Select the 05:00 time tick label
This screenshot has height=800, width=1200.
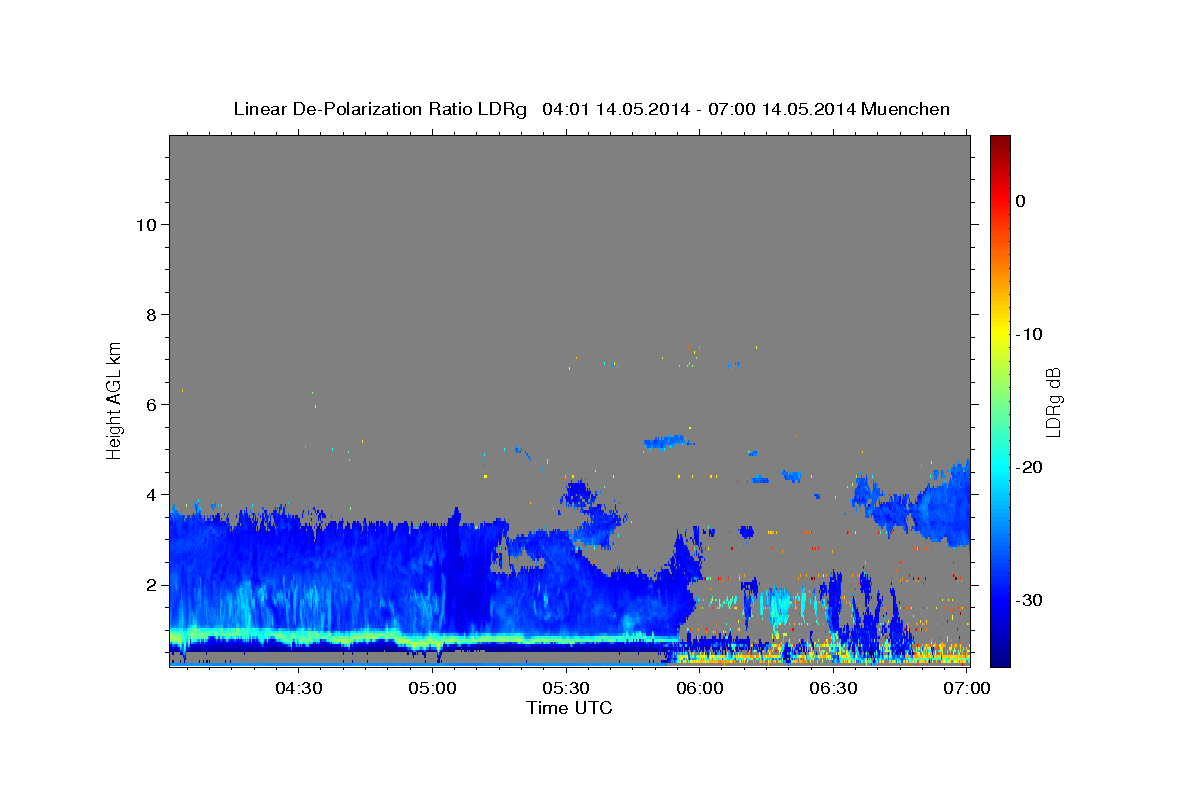pos(432,688)
